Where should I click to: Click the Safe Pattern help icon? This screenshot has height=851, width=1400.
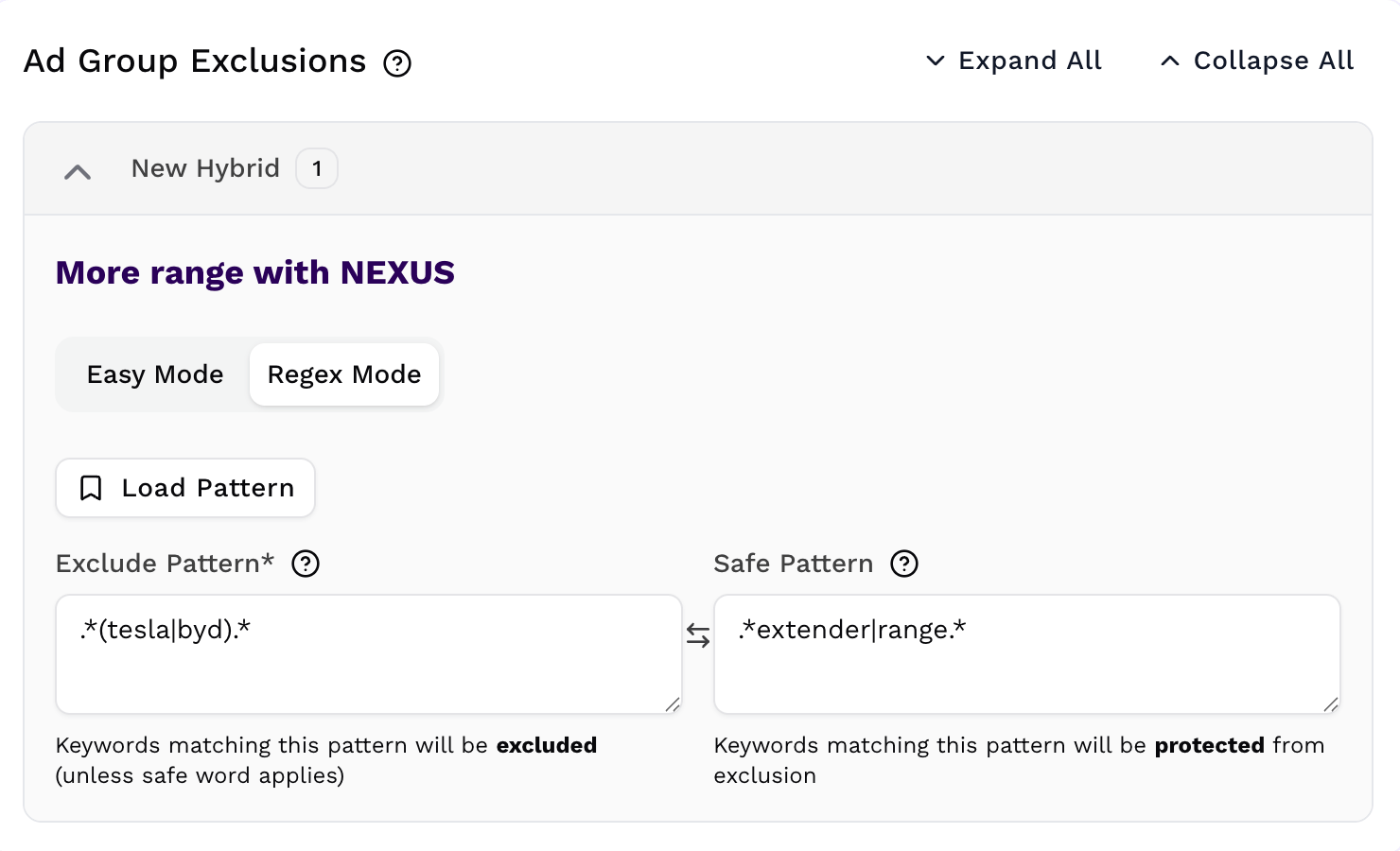[x=904, y=564]
